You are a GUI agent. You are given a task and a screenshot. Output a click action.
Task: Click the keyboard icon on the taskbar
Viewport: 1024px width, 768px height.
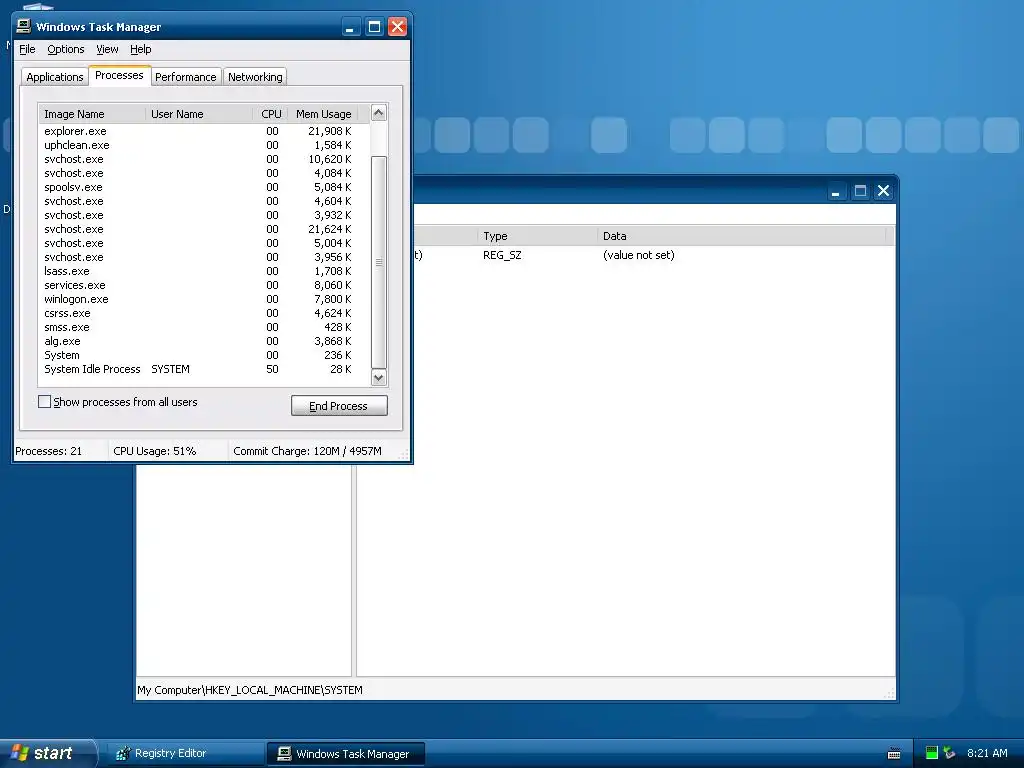point(894,754)
